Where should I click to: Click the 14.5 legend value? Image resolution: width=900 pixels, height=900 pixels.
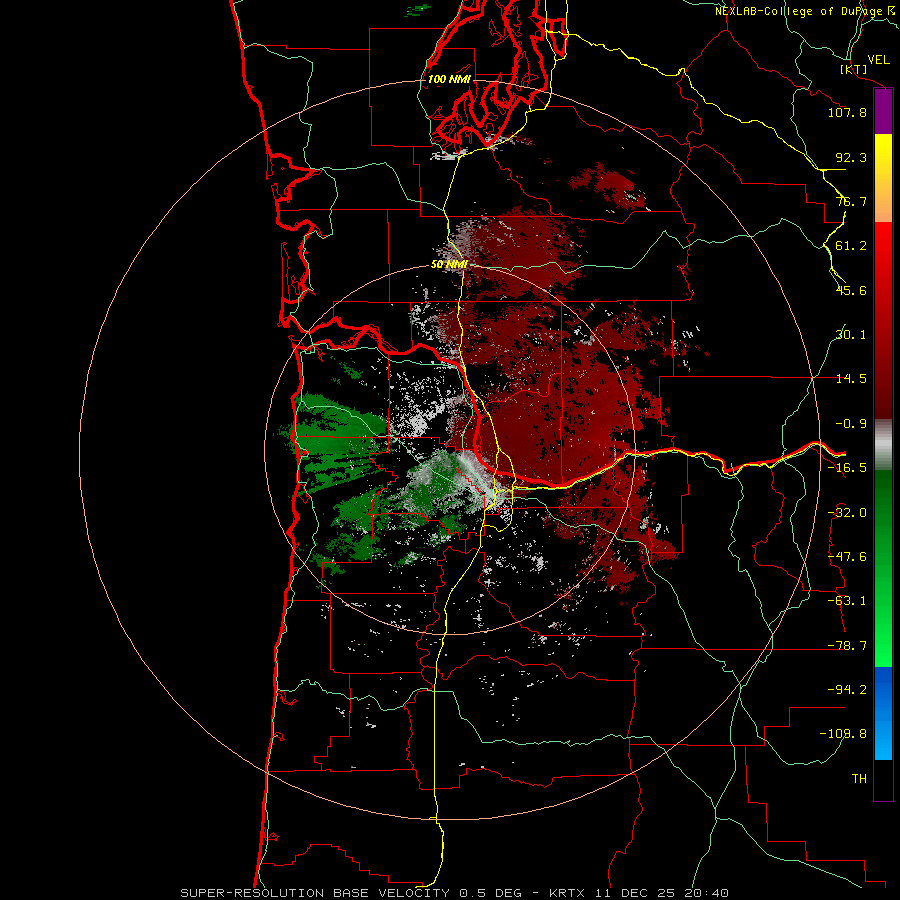(x=851, y=379)
